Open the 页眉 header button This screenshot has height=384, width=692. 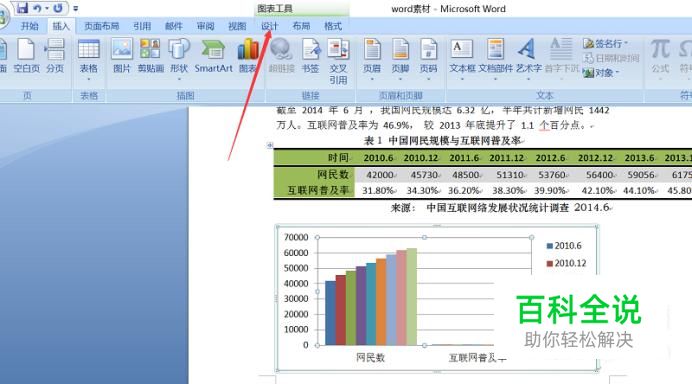pyautogui.click(x=372, y=55)
